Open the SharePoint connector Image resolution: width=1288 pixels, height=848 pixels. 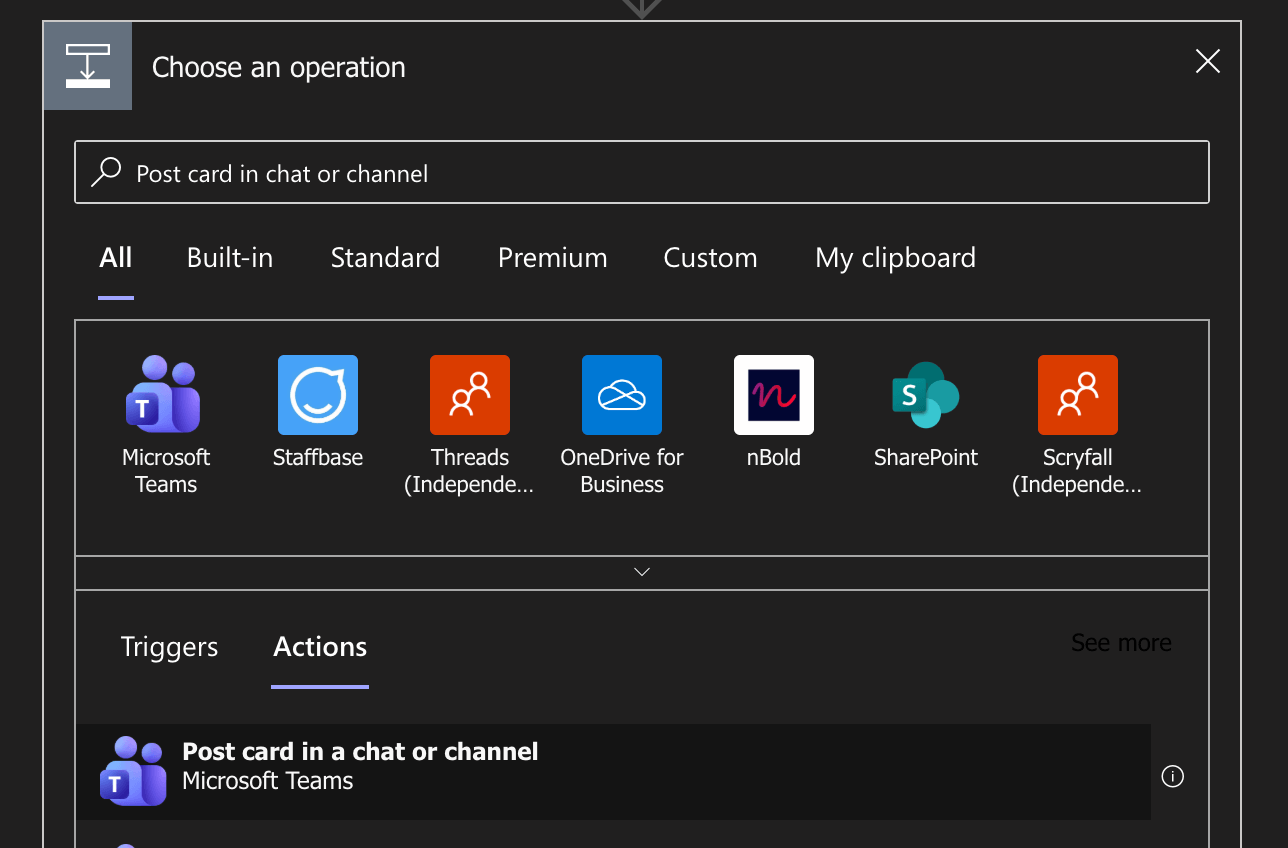[925, 395]
